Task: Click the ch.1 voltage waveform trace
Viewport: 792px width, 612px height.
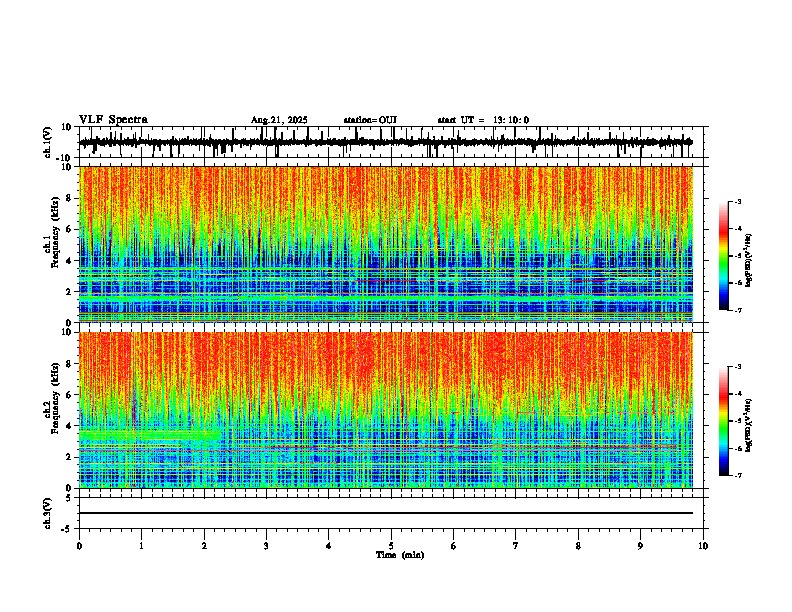Action: (x=386, y=142)
